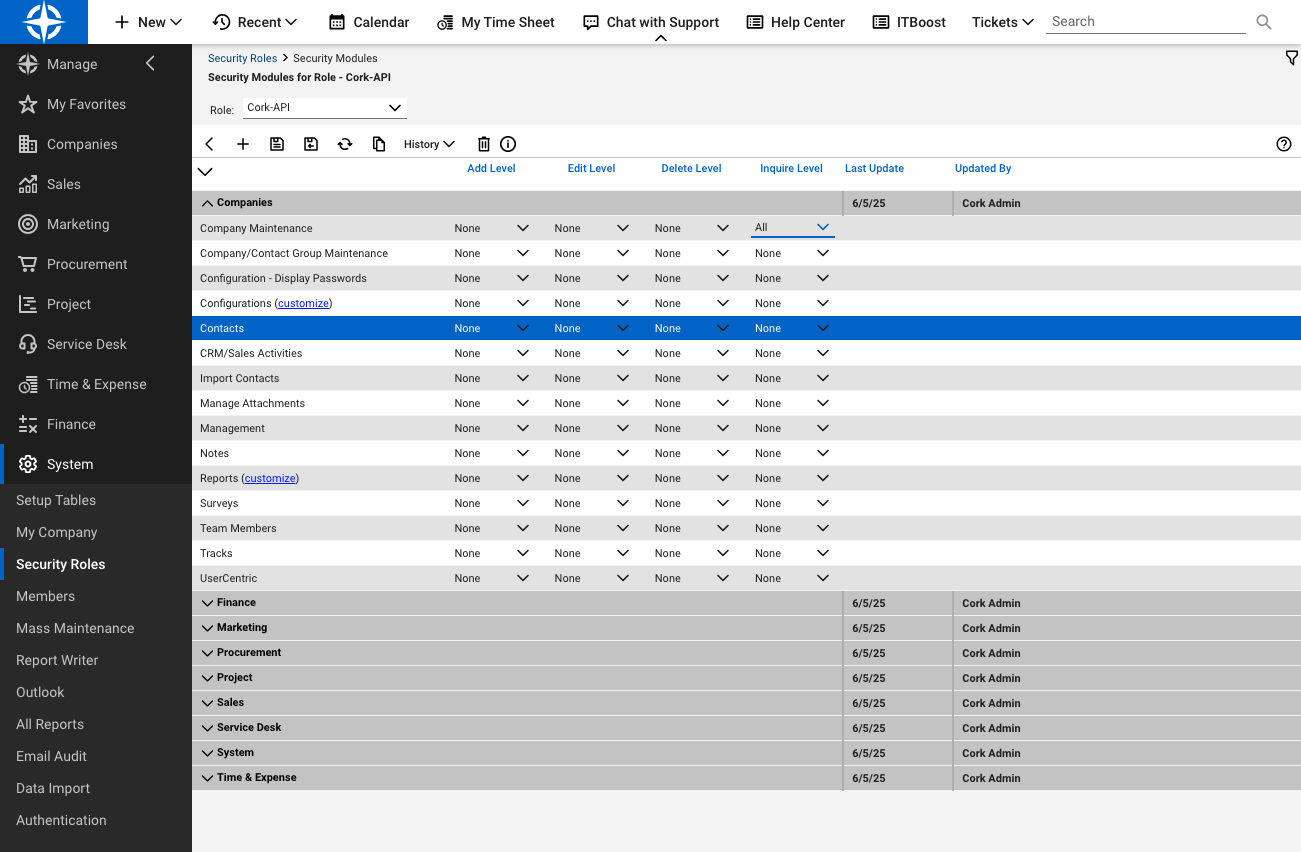This screenshot has height=852, width=1301.
Task: Collapse the sidebar using Manage arrow
Action: (x=150, y=64)
